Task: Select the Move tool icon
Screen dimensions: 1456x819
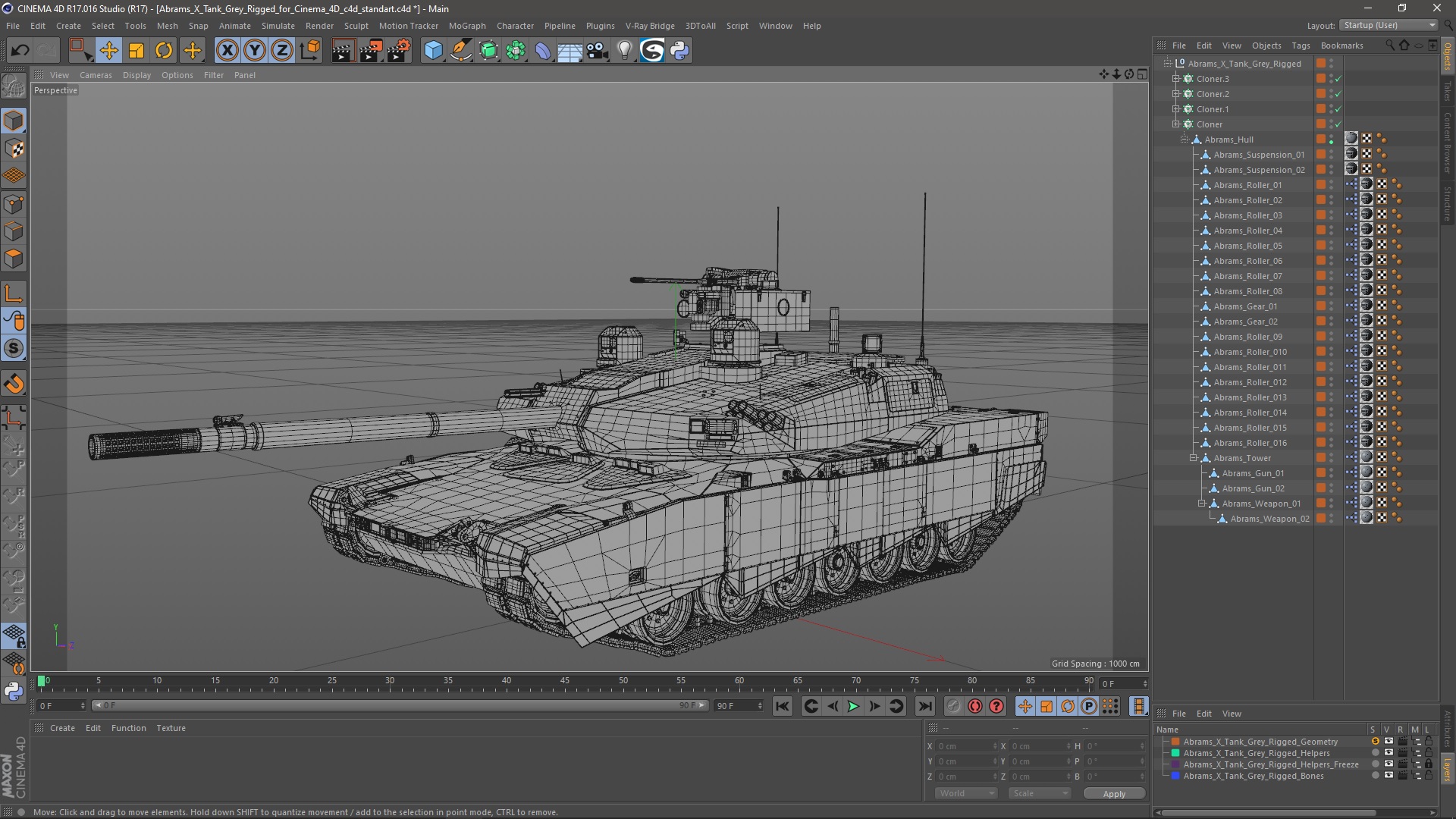Action: coord(108,50)
